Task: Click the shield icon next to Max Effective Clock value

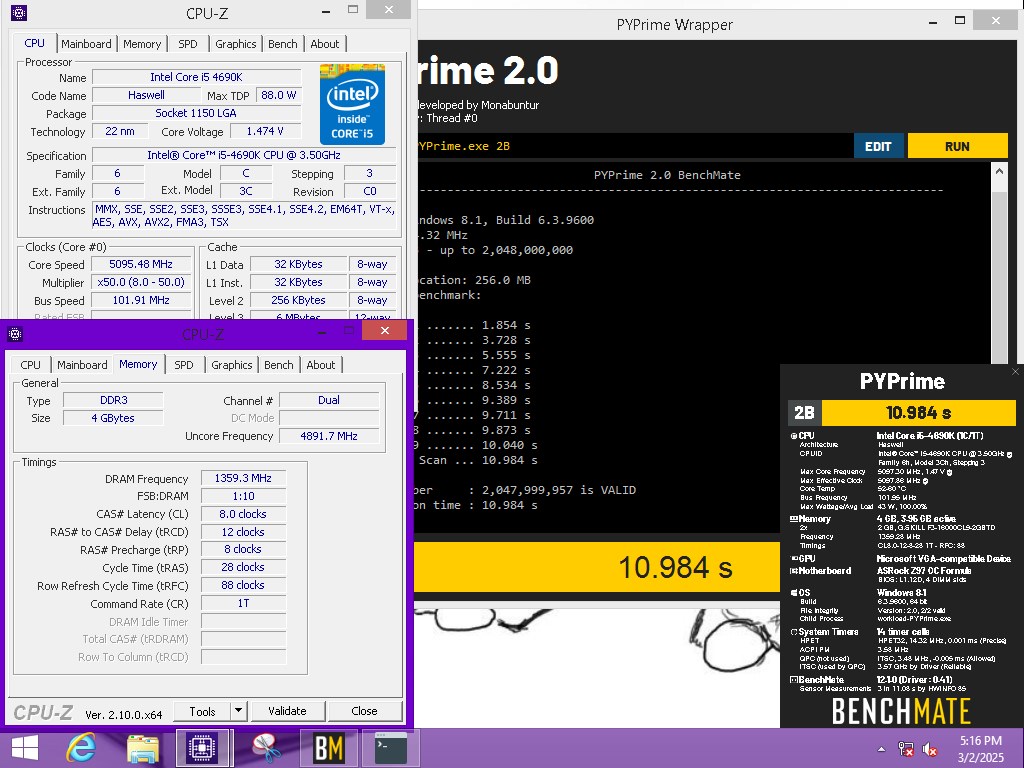Action: pos(925,481)
